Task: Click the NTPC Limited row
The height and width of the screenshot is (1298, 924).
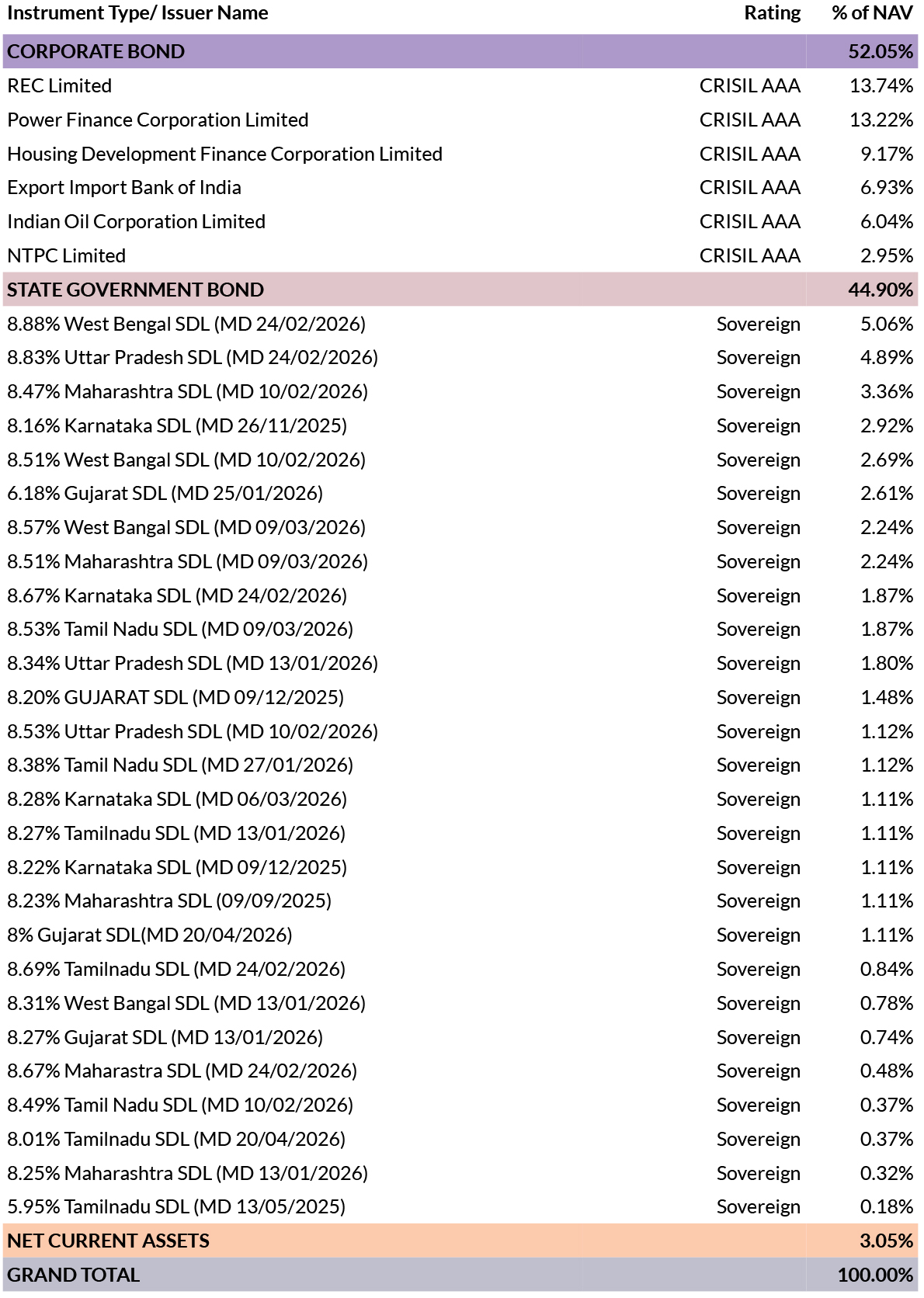Action: pyautogui.click(x=460, y=255)
